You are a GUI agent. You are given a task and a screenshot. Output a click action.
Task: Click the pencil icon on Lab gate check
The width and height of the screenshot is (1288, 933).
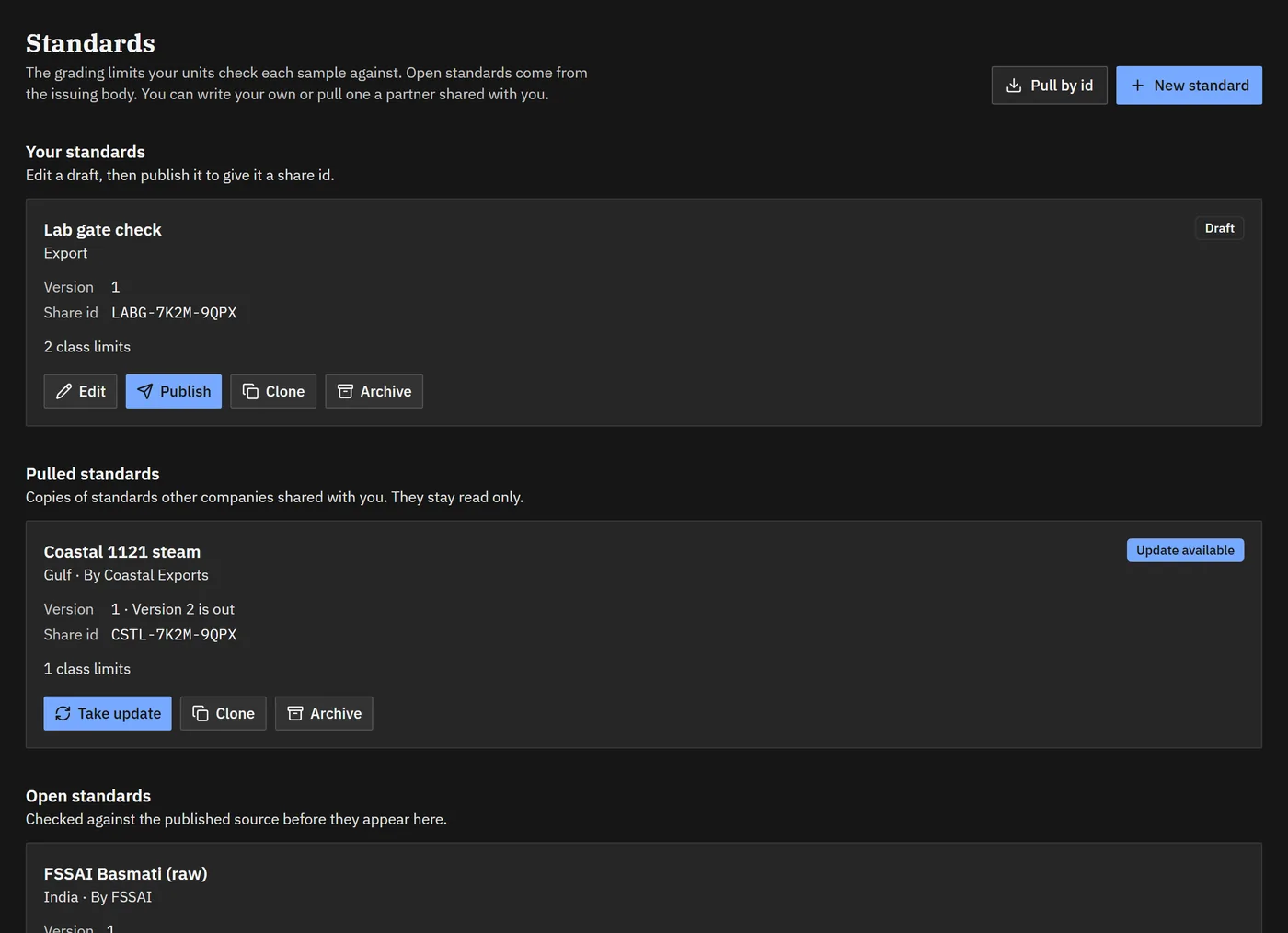pyautogui.click(x=63, y=392)
